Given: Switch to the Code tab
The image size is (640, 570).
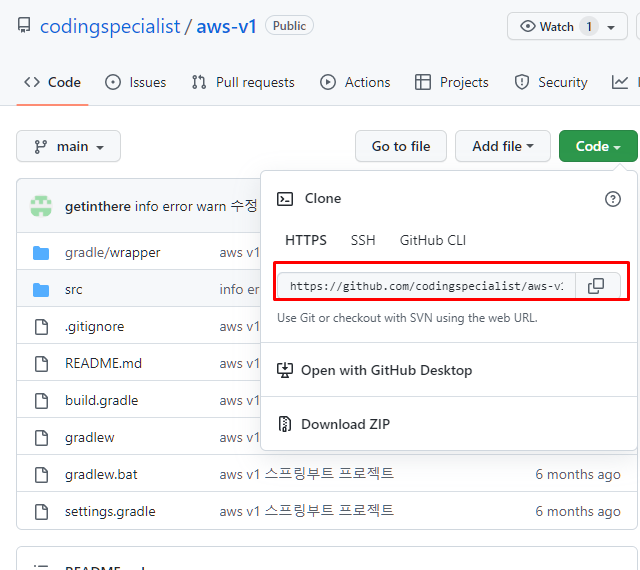Looking at the screenshot, I should (x=52, y=82).
